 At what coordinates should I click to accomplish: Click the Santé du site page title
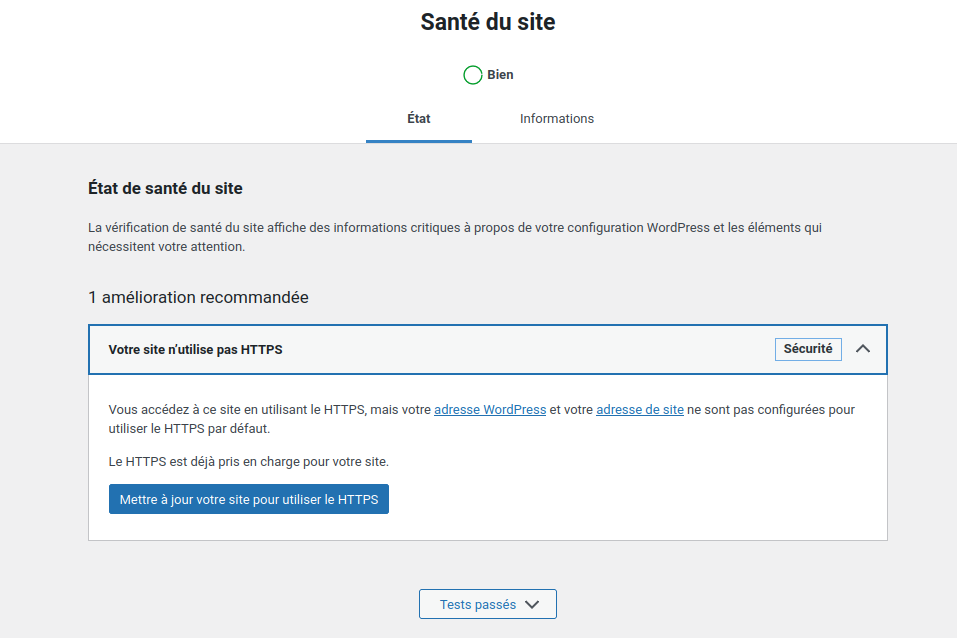(x=488, y=22)
